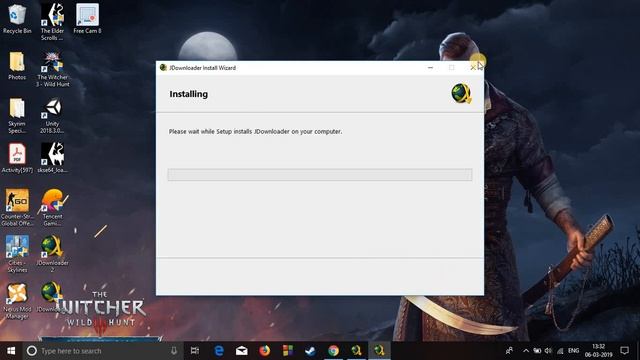This screenshot has height=360, width=640.
Task: Select the Tencent Gaming desktop shortcut
Action: click(x=53, y=207)
